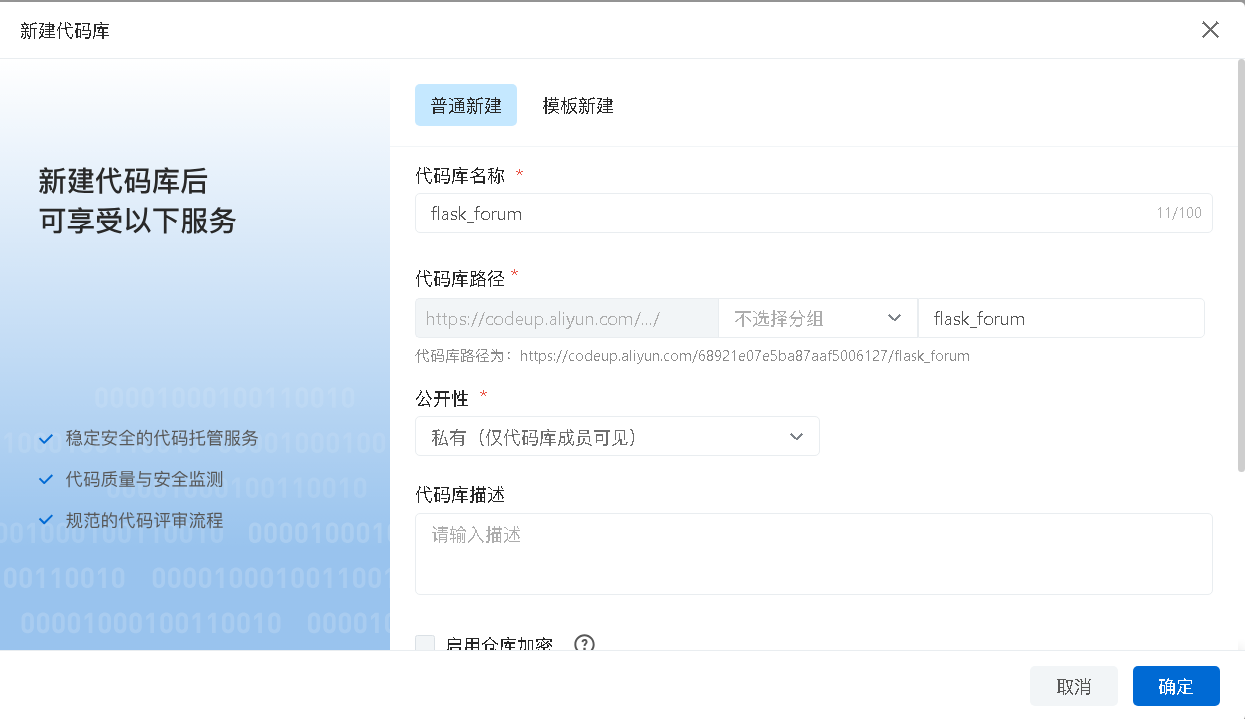Click the https://codeup.aliyun.com/.../ prefix field
This screenshot has height=719, width=1245.
tap(566, 318)
